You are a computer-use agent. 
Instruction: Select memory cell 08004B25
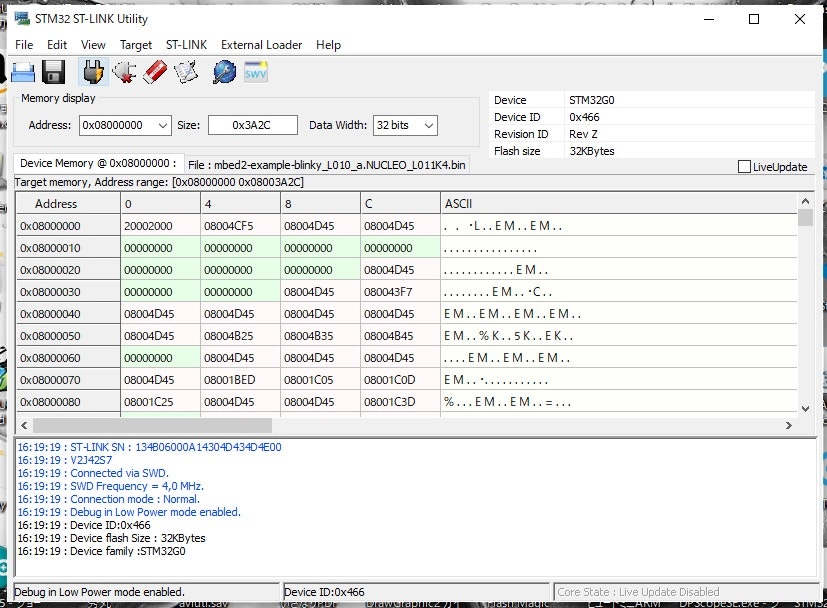pos(241,336)
